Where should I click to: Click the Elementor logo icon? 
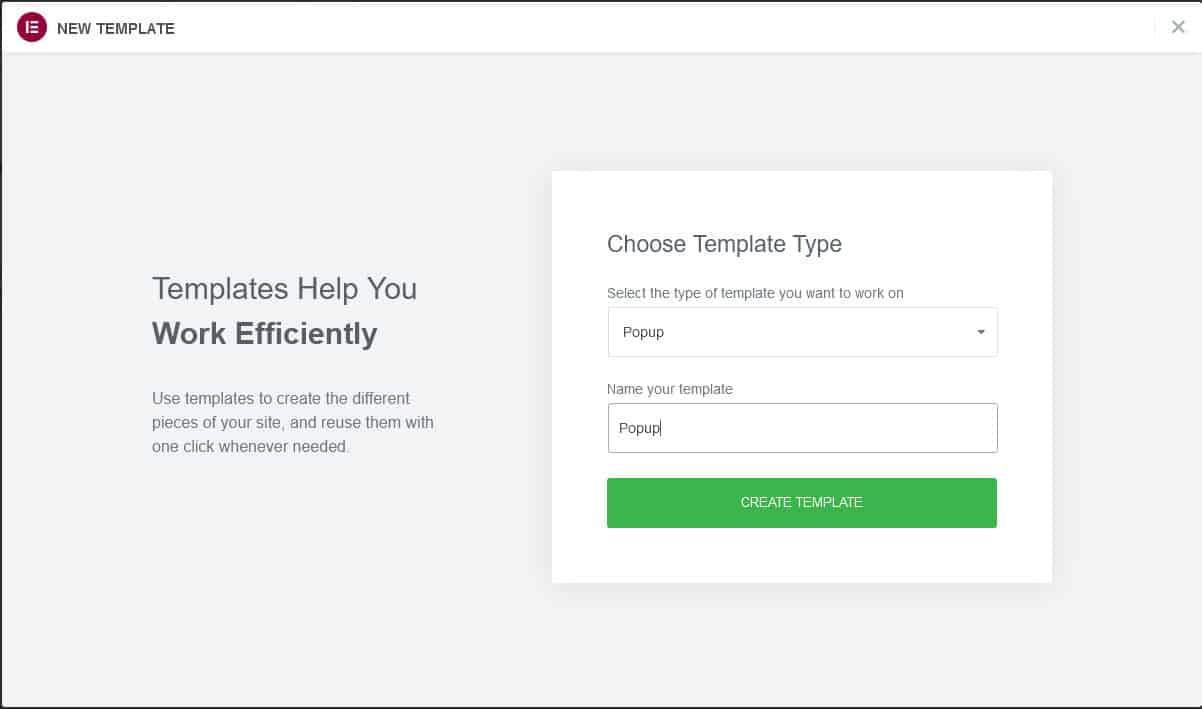[32, 28]
